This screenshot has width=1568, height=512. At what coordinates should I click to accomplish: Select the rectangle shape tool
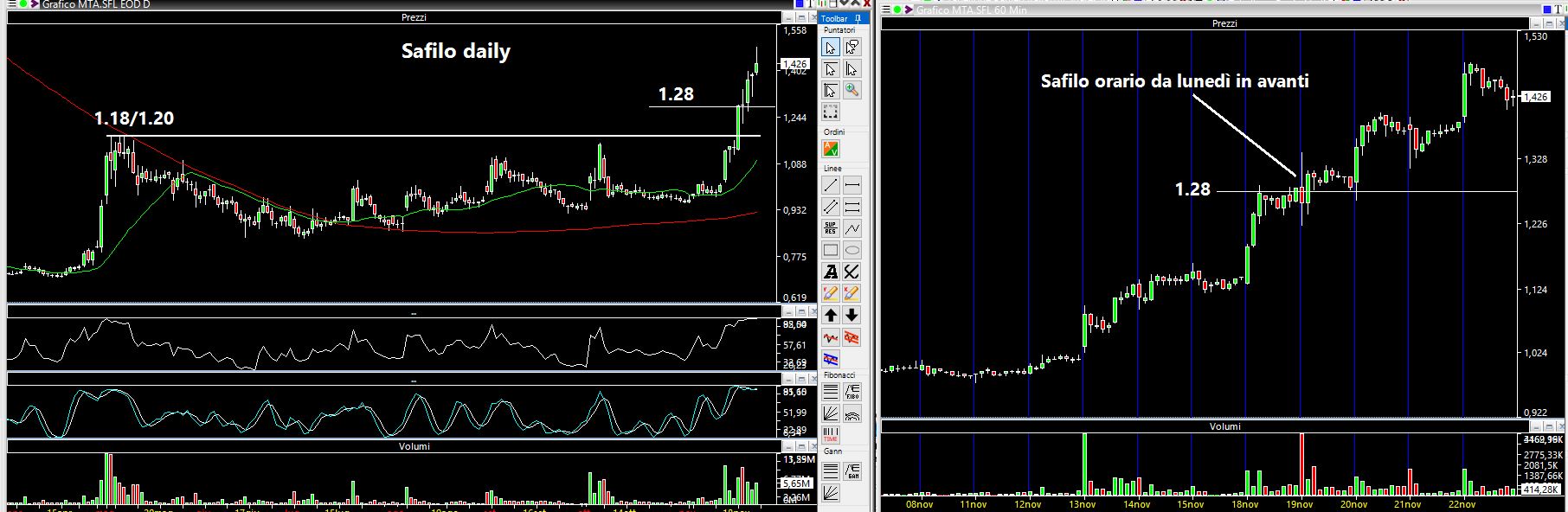(831, 250)
